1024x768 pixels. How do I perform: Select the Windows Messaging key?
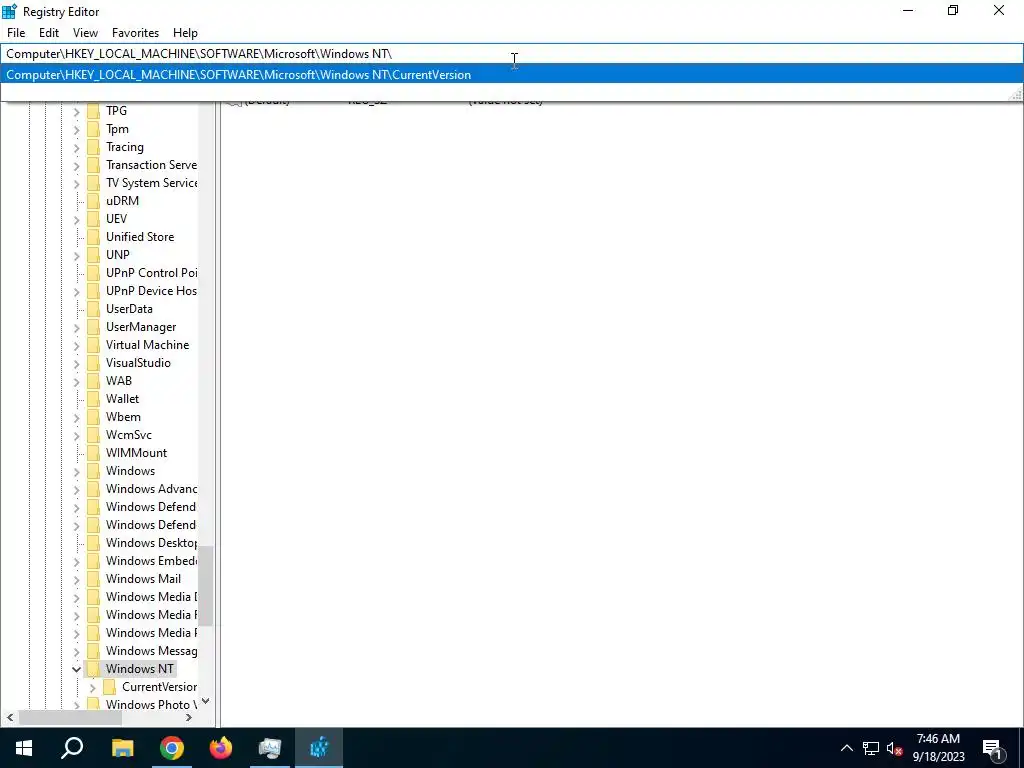[x=152, y=650]
